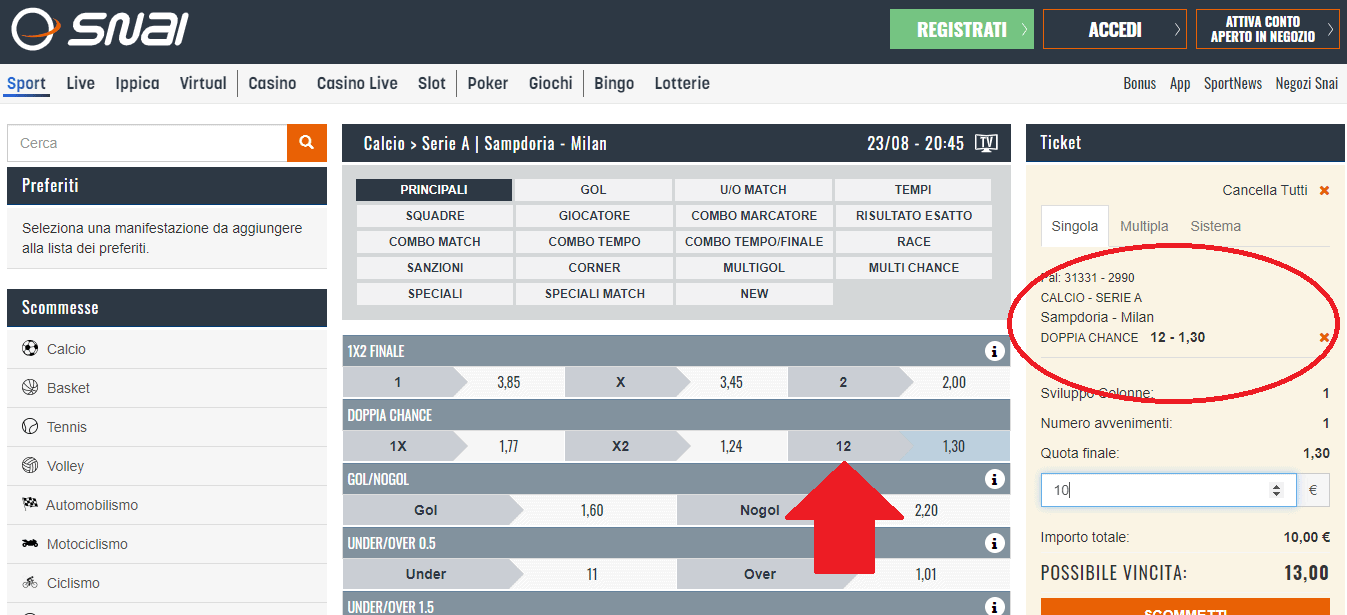Viewport: 1347px width, 615px height.
Task: Open info icon for UNDER/OVER 1.5
Action: [x=994, y=606]
